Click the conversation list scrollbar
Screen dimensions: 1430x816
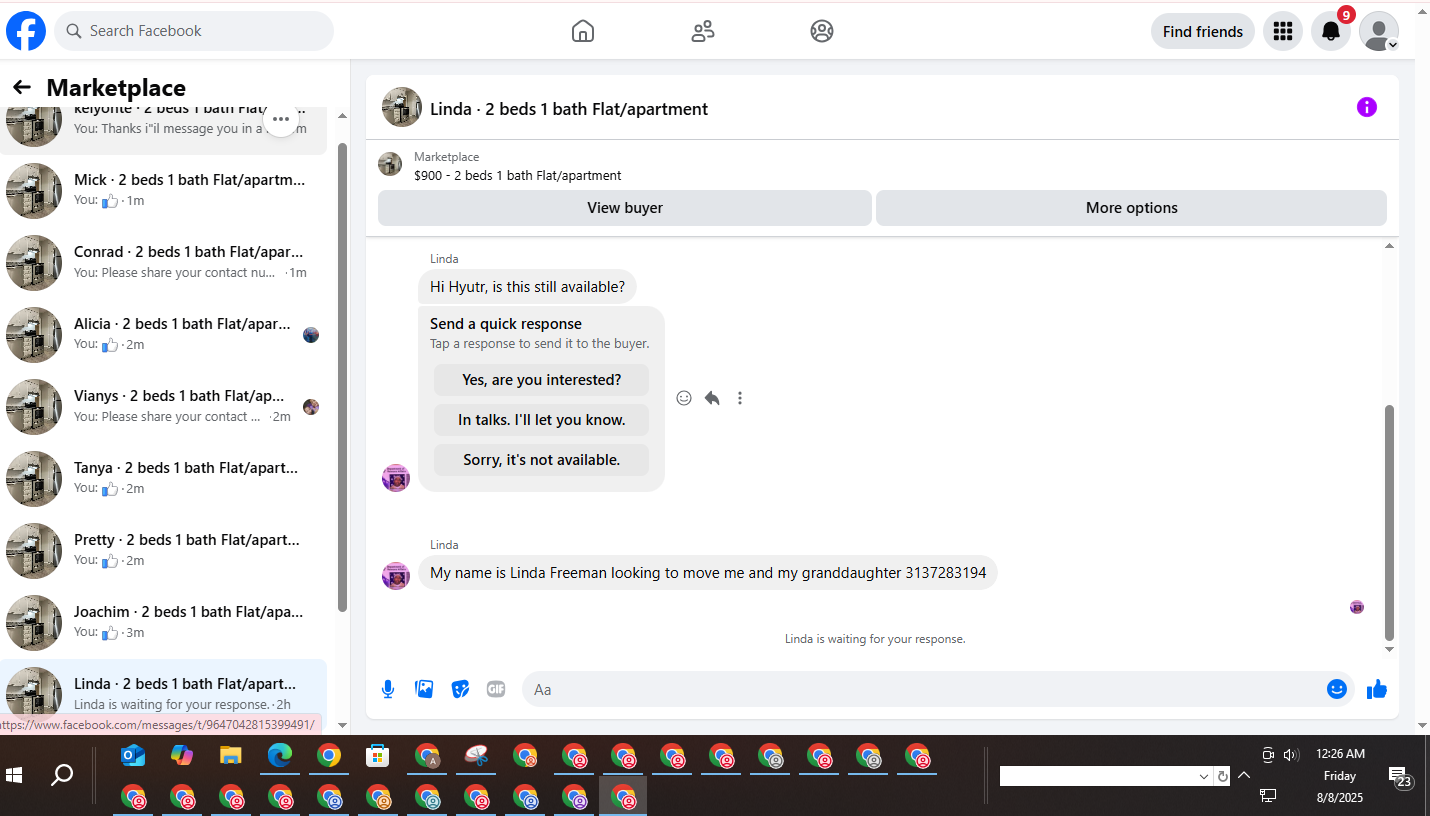click(343, 378)
